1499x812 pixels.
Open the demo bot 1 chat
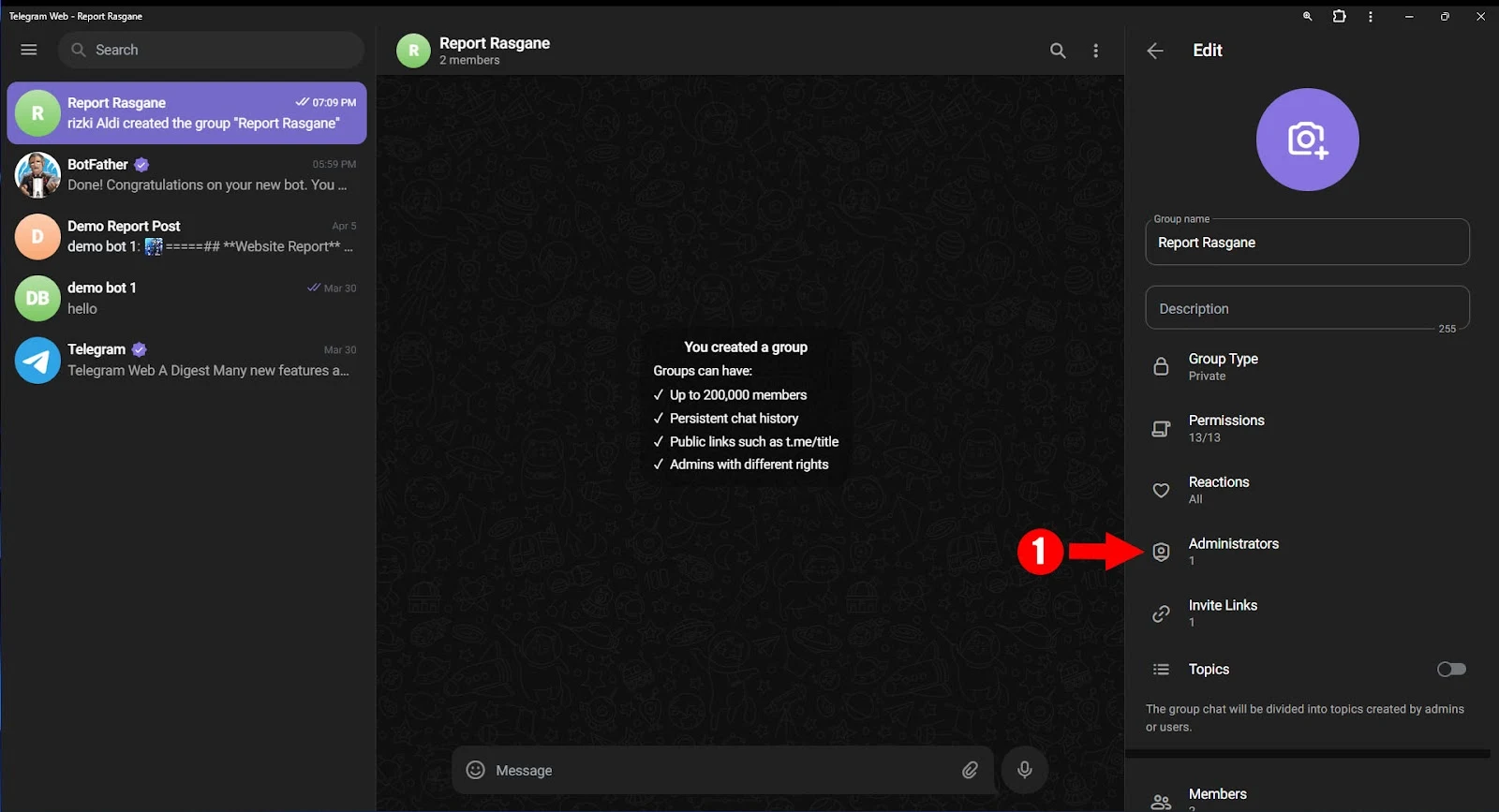[186, 298]
